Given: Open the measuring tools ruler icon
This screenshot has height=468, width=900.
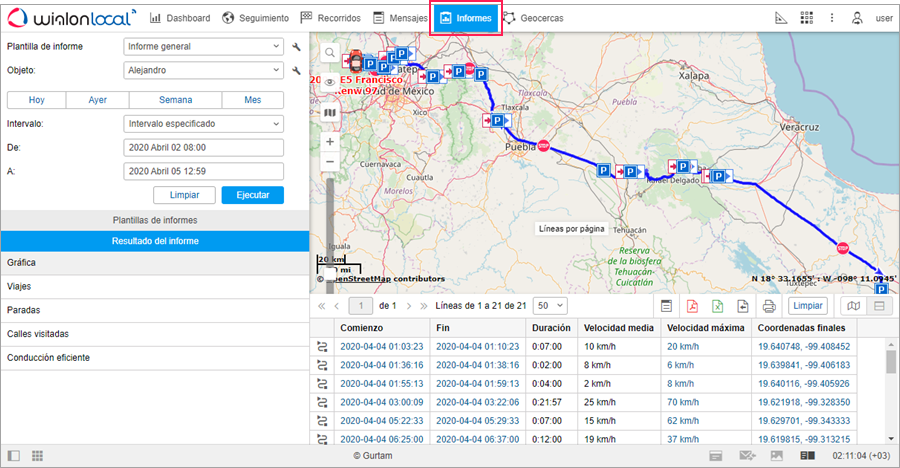Looking at the screenshot, I should click(x=782, y=18).
